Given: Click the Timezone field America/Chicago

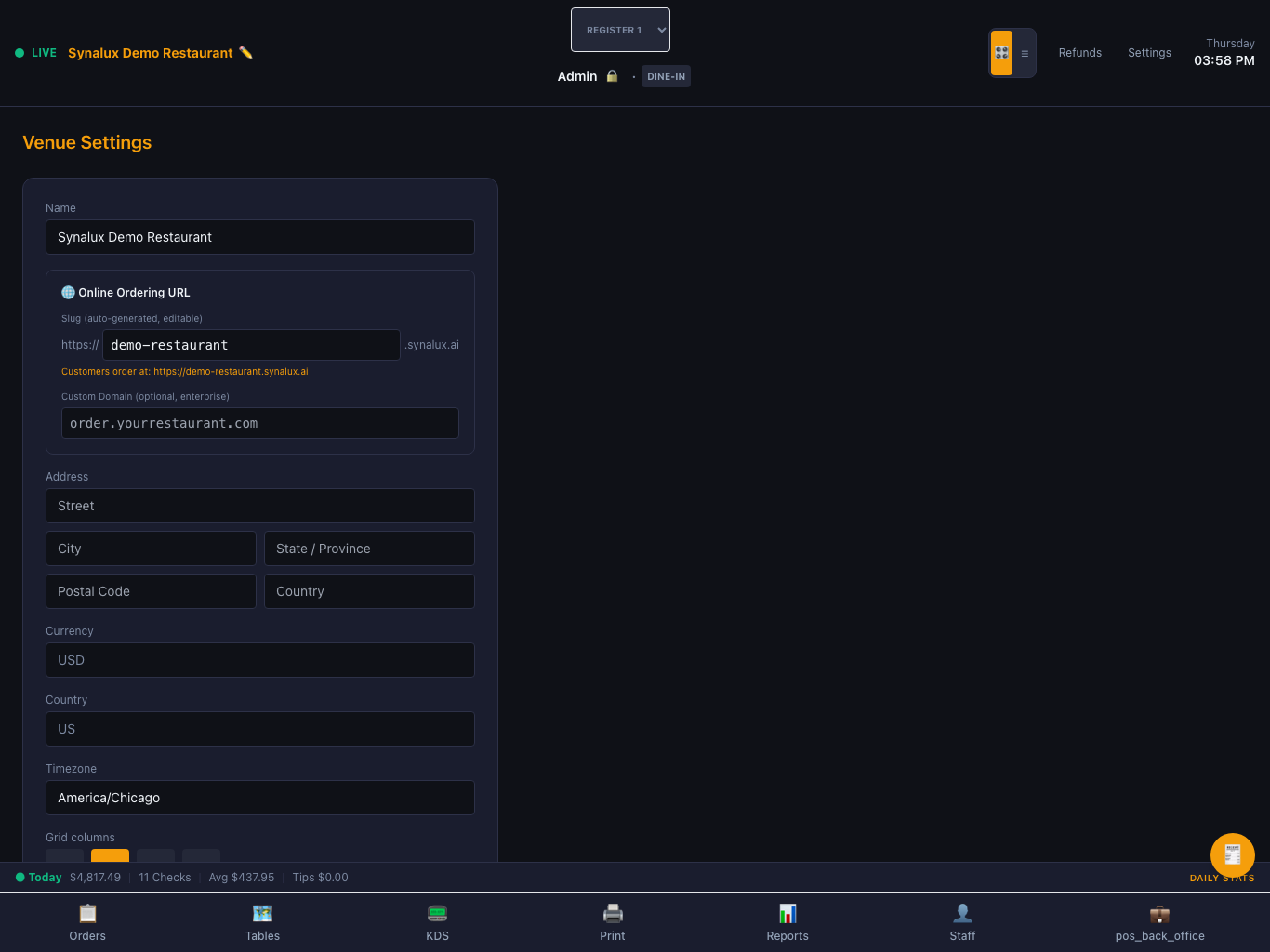Looking at the screenshot, I should (260, 798).
